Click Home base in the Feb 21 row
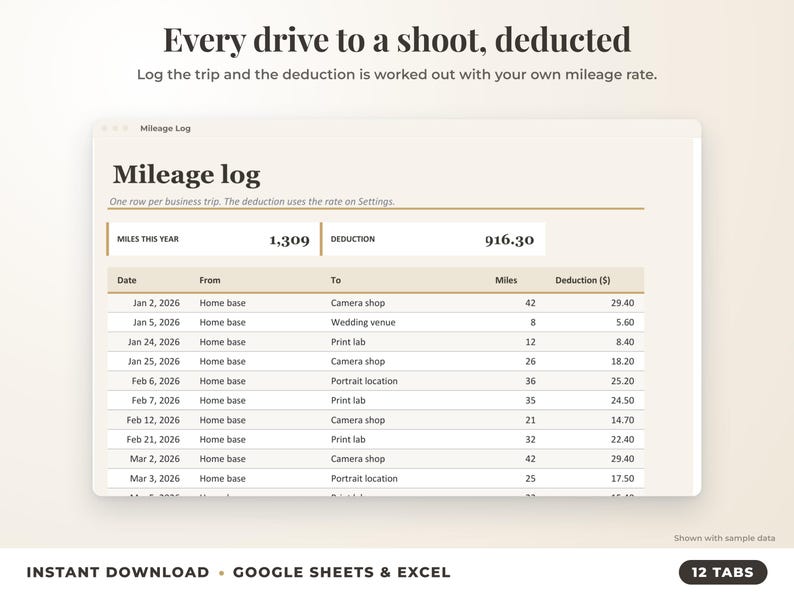 click(x=222, y=439)
